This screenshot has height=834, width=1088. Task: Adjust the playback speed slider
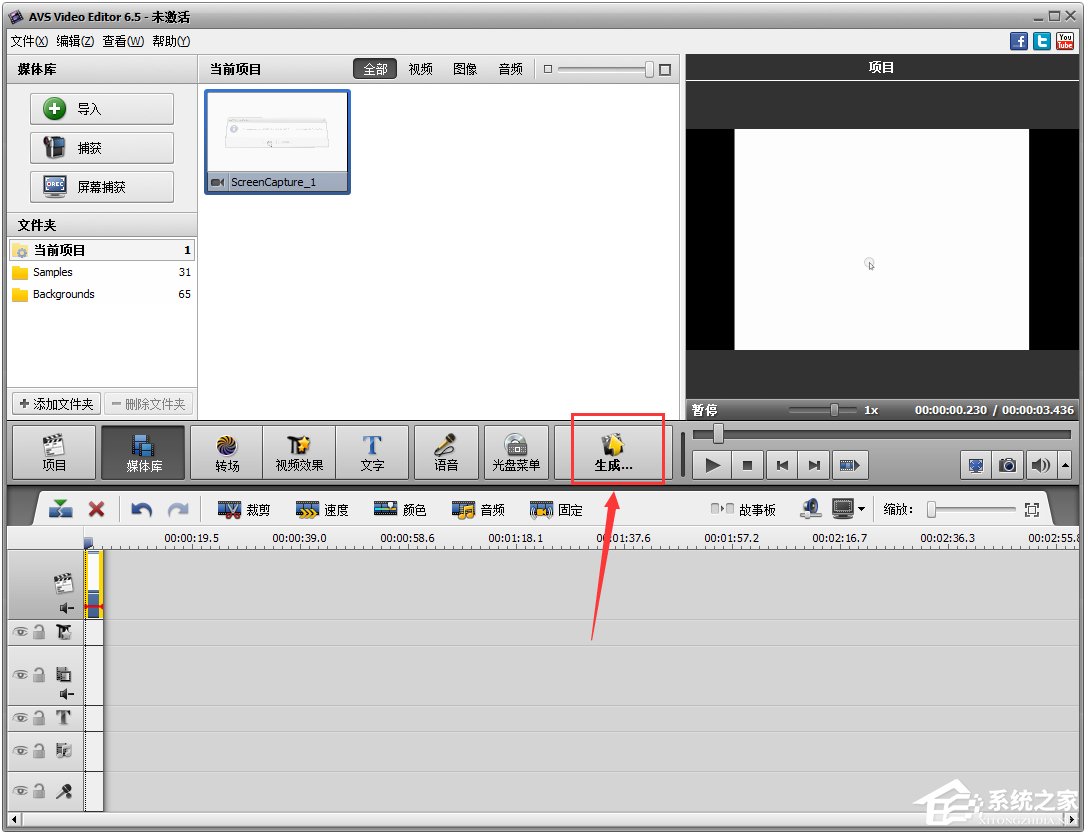pos(834,410)
